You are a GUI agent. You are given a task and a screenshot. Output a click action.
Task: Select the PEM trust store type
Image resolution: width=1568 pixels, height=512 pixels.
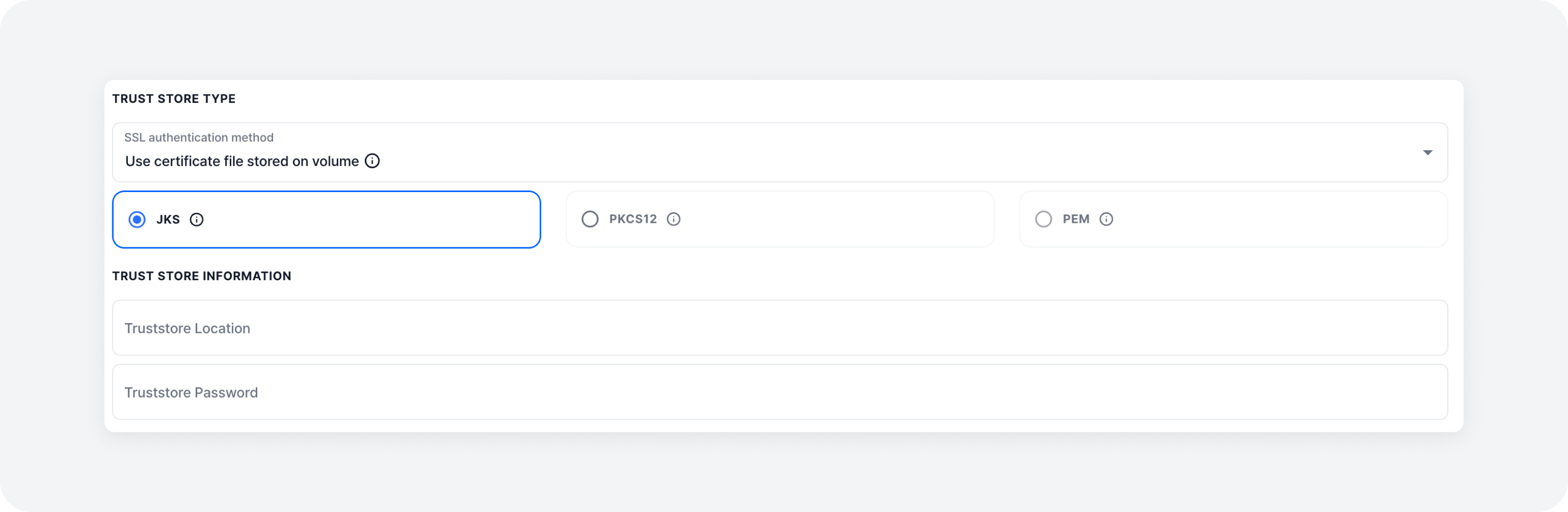point(1043,219)
